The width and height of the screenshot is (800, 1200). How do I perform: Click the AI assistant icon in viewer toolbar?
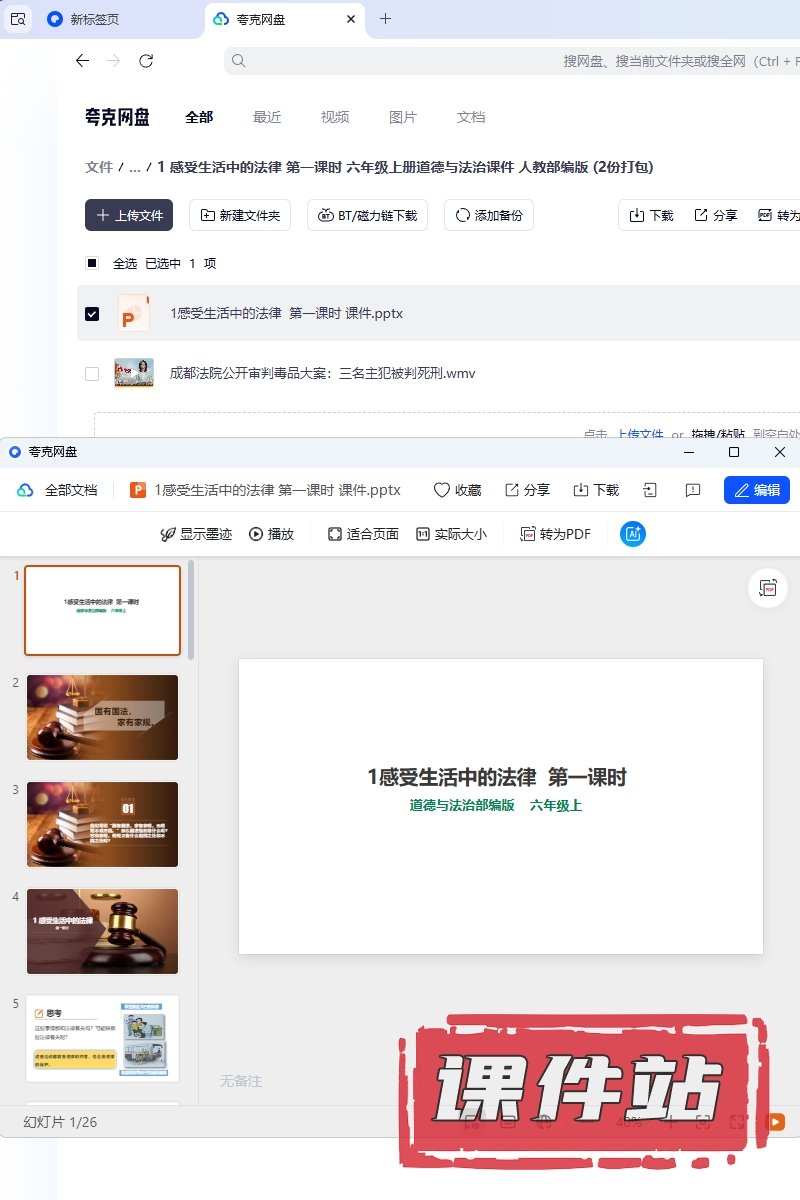(632, 534)
